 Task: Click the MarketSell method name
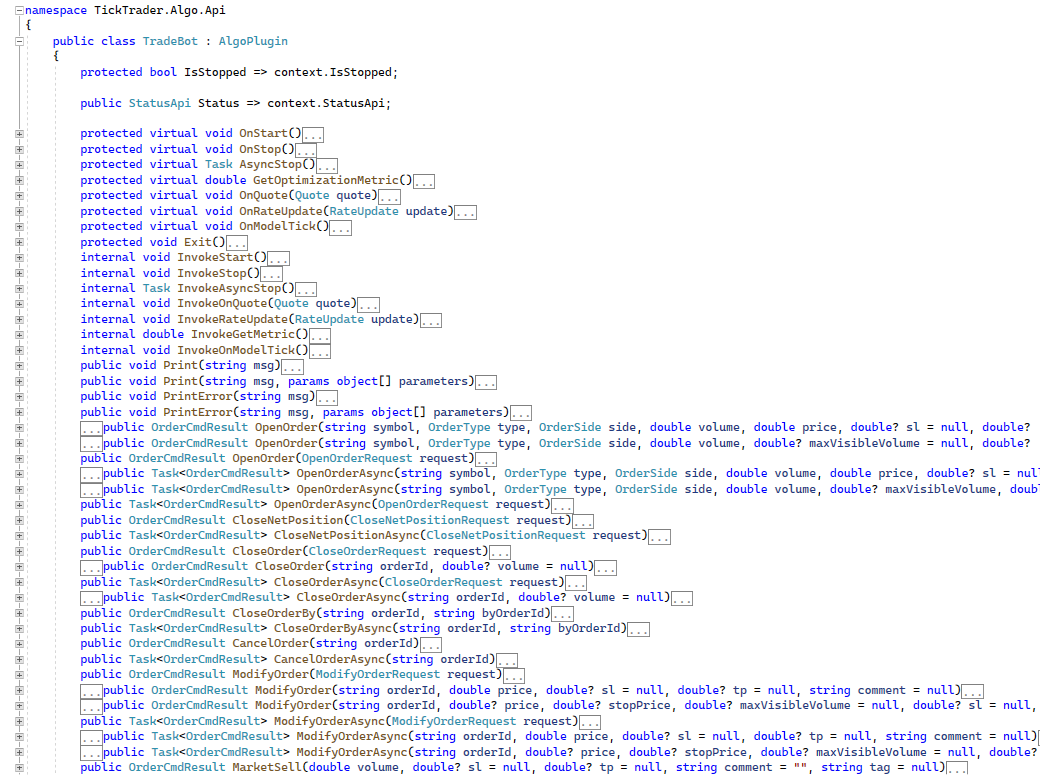[x=267, y=768]
